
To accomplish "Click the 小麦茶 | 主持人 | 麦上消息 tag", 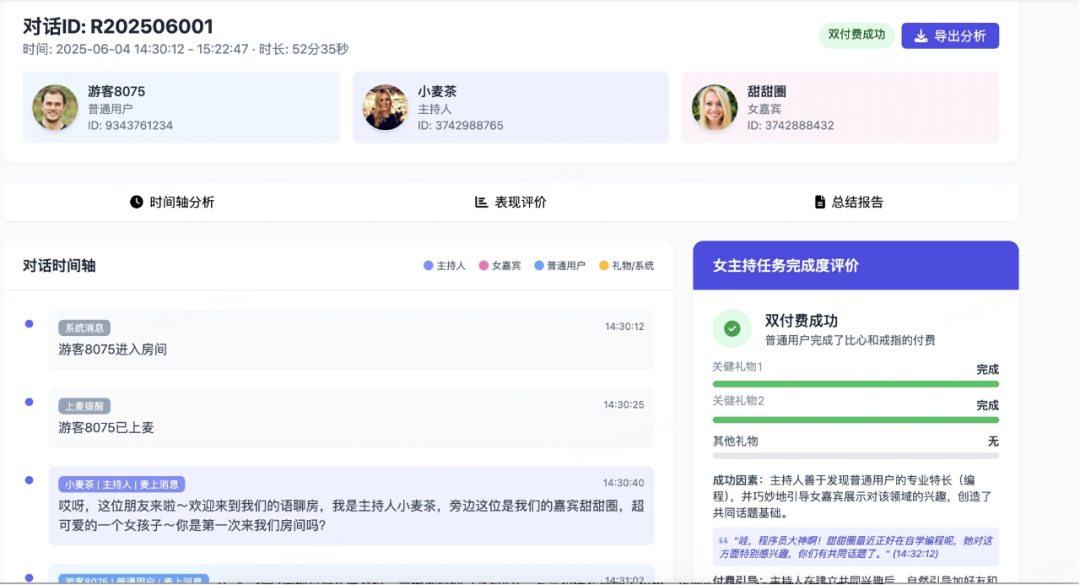I will [x=122, y=484].
